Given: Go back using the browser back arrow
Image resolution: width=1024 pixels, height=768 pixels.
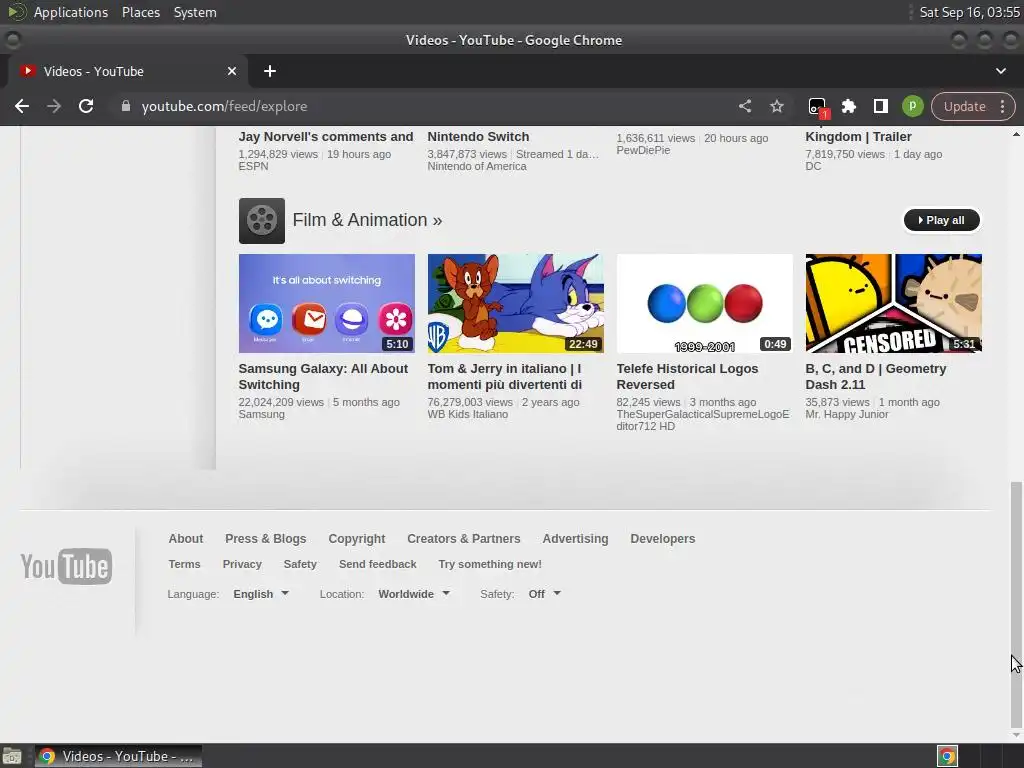Looking at the screenshot, I should click(22, 106).
